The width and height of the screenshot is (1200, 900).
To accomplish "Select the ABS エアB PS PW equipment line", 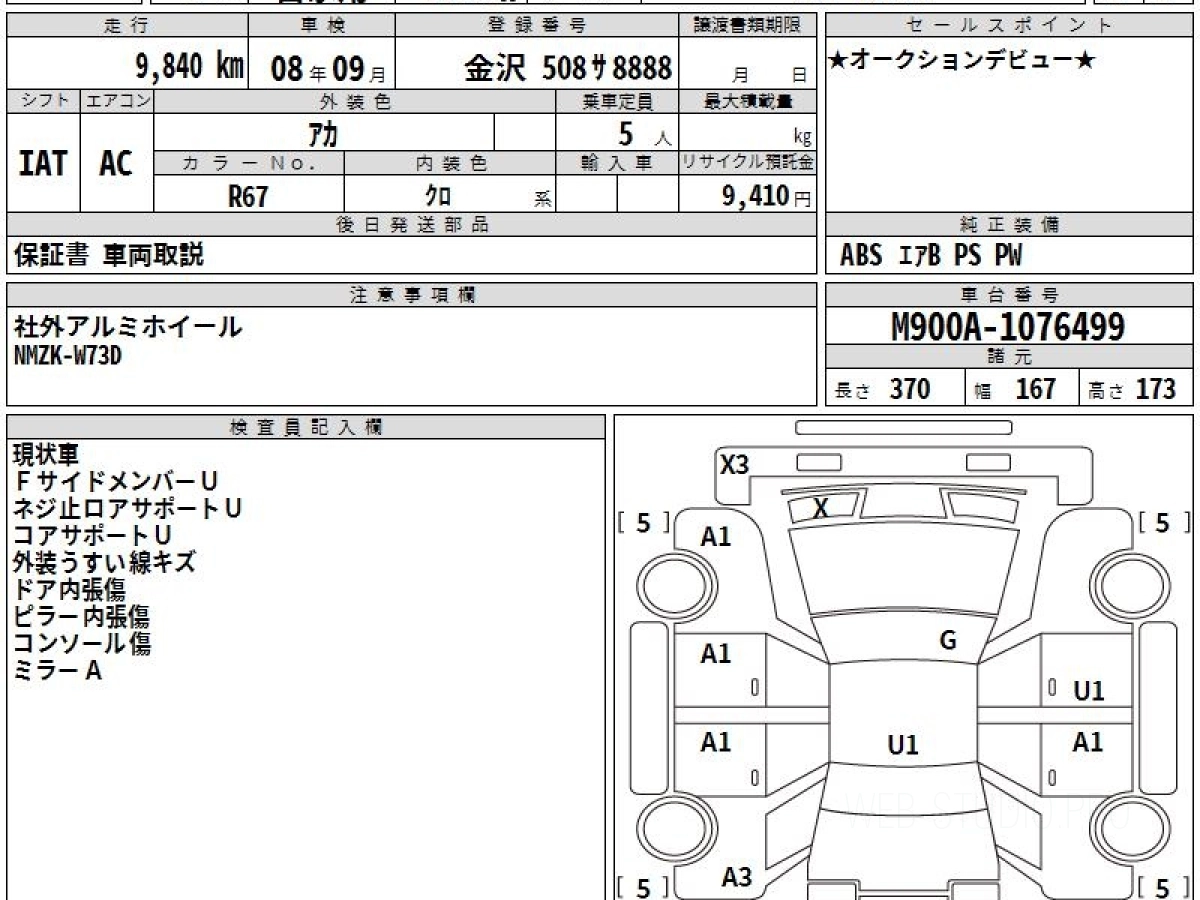I will point(931,256).
